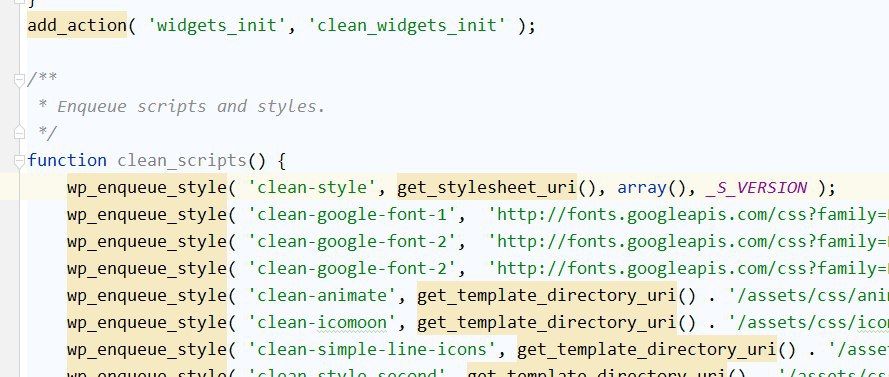
Task: Click wp_enqueue_style on the 'clean-simple-line-icons' line
Action: click(x=147, y=349)
